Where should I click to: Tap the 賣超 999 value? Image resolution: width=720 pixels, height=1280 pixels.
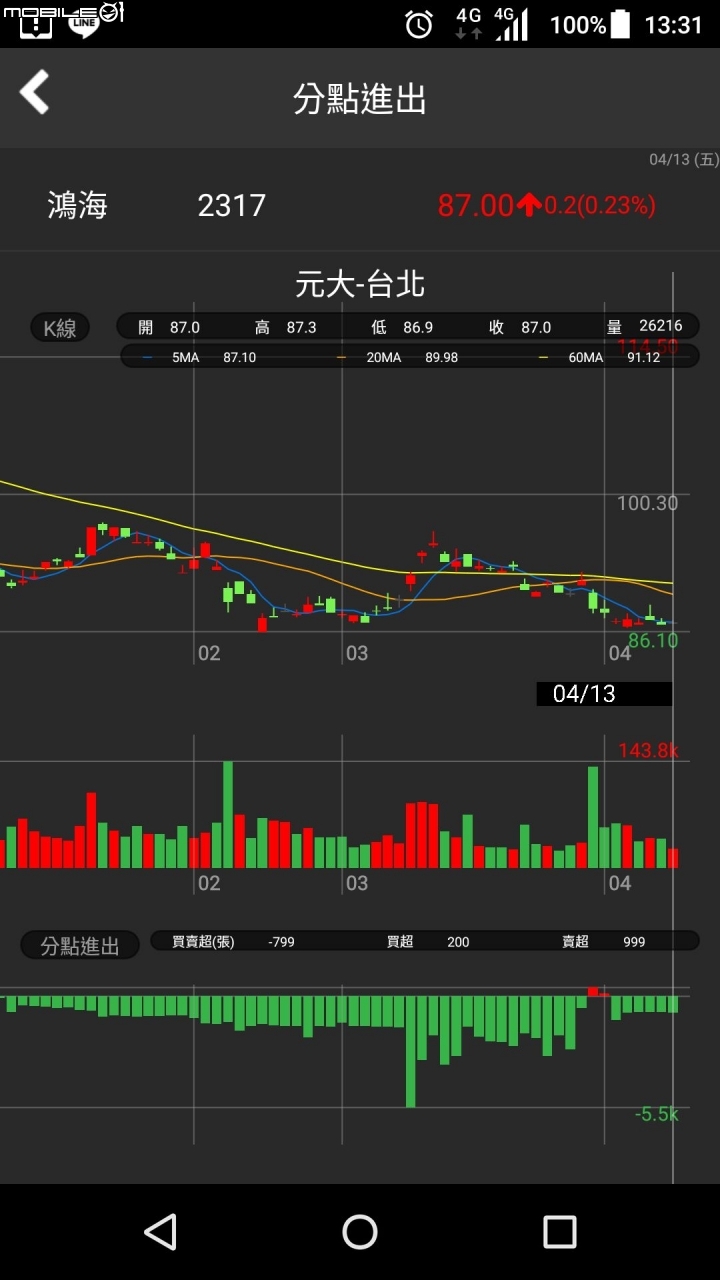(x=604, y=941)
